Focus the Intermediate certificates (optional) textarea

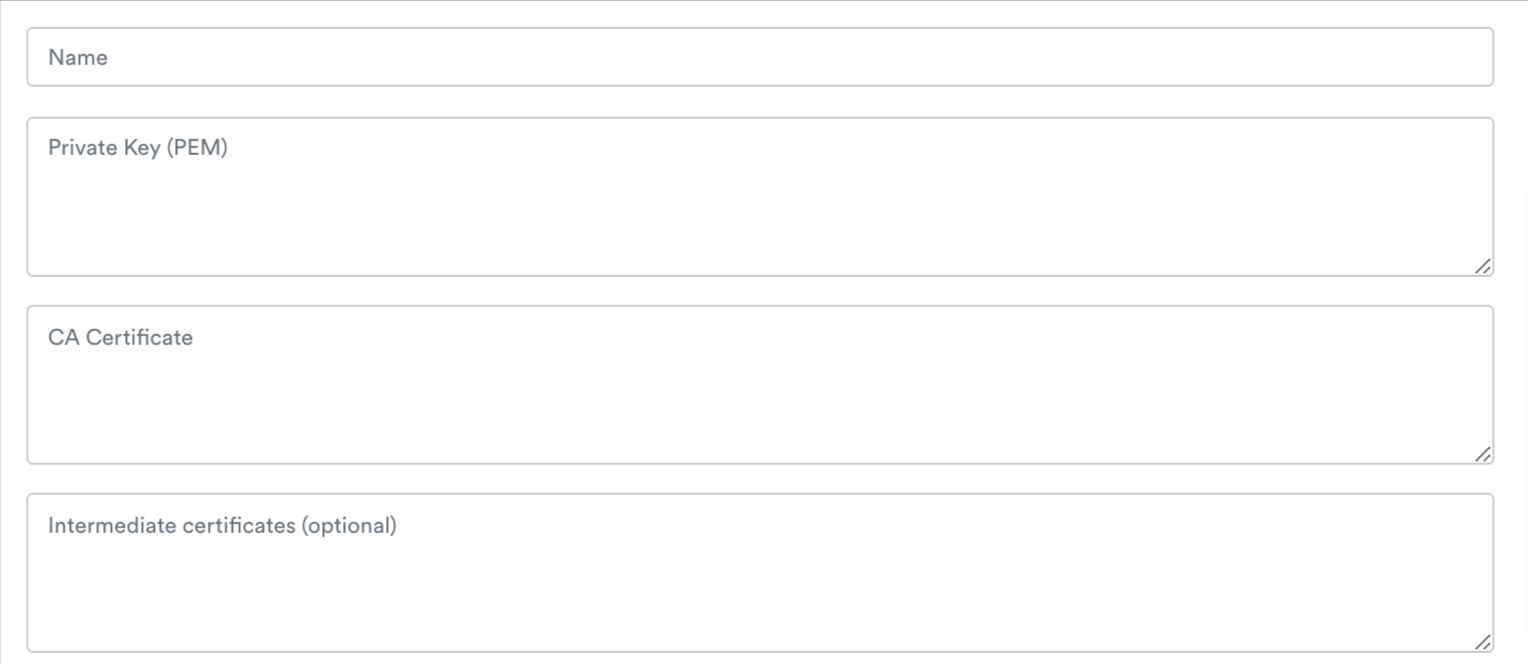[x=760, y=573]
